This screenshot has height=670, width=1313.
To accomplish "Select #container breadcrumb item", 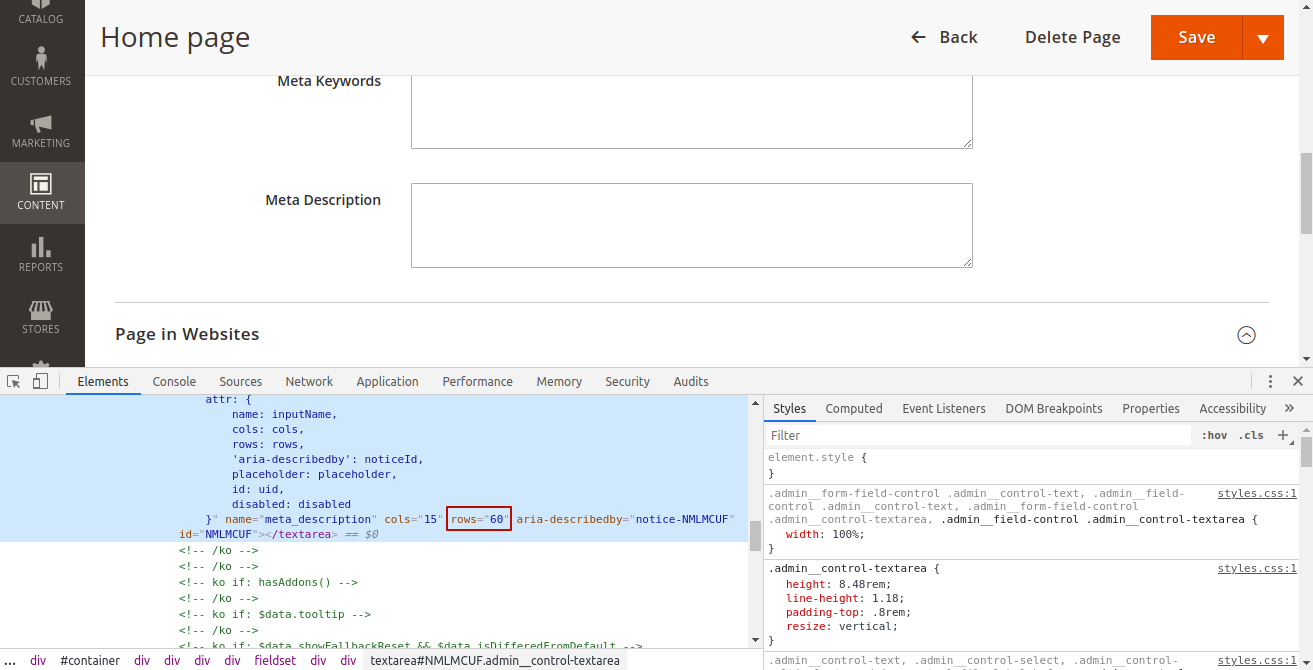I will pyautogui.click(x=90, y=660).
